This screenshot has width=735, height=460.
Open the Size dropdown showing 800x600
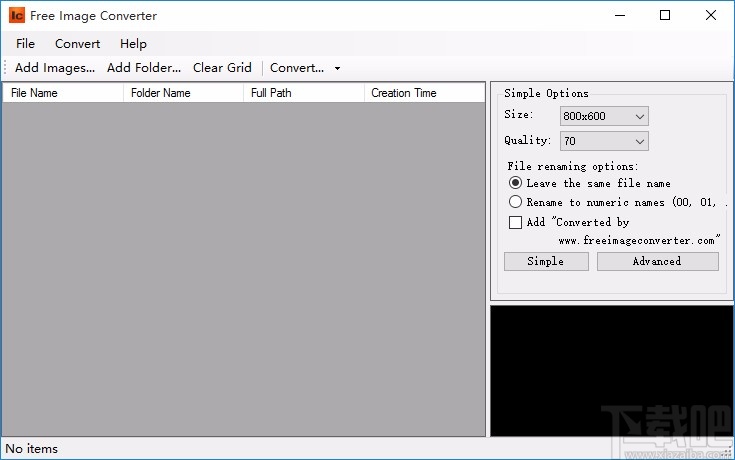(604, 116)
